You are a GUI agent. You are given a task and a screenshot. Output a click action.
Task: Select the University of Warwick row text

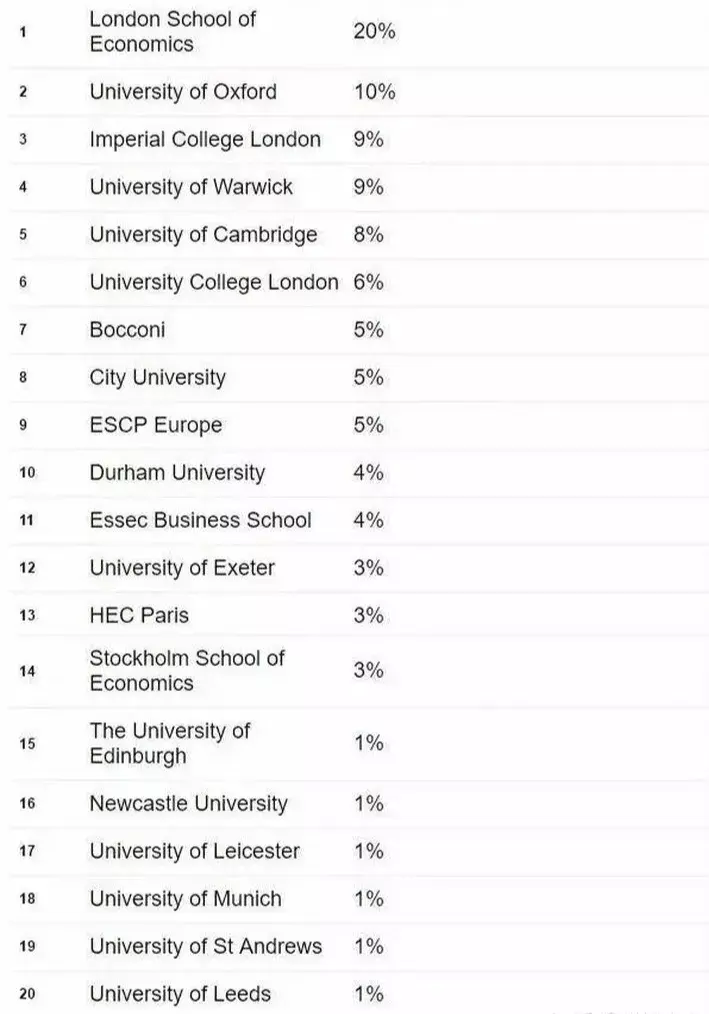pos(191,187)
